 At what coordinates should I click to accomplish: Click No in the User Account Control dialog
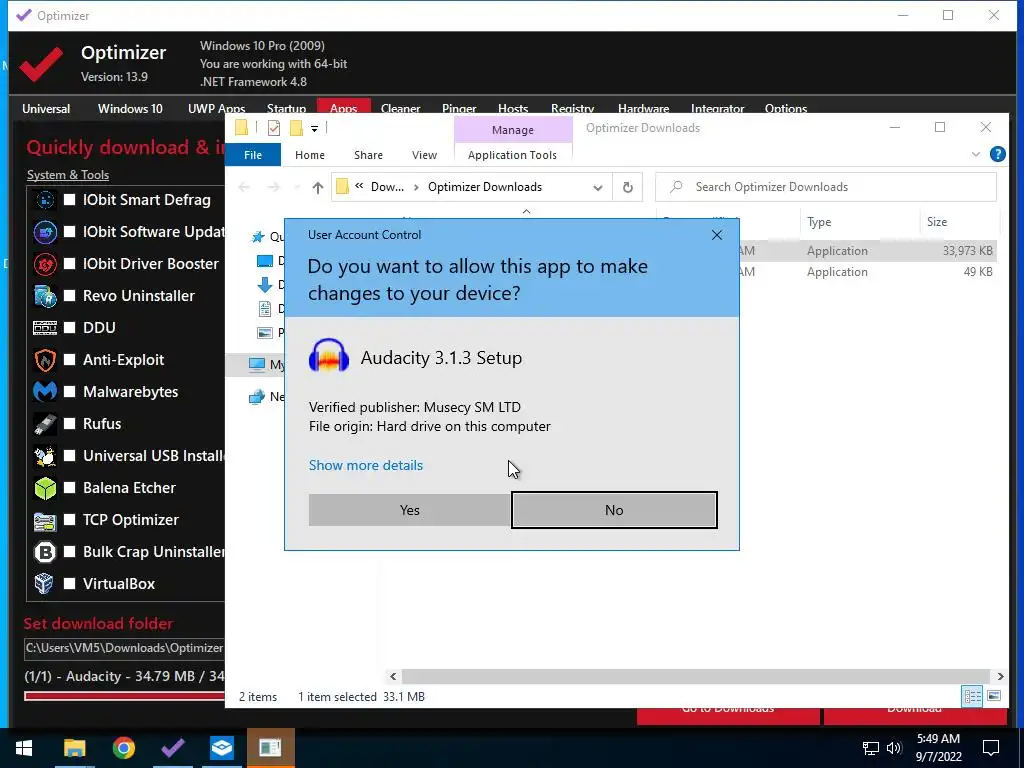click(614, 510)
